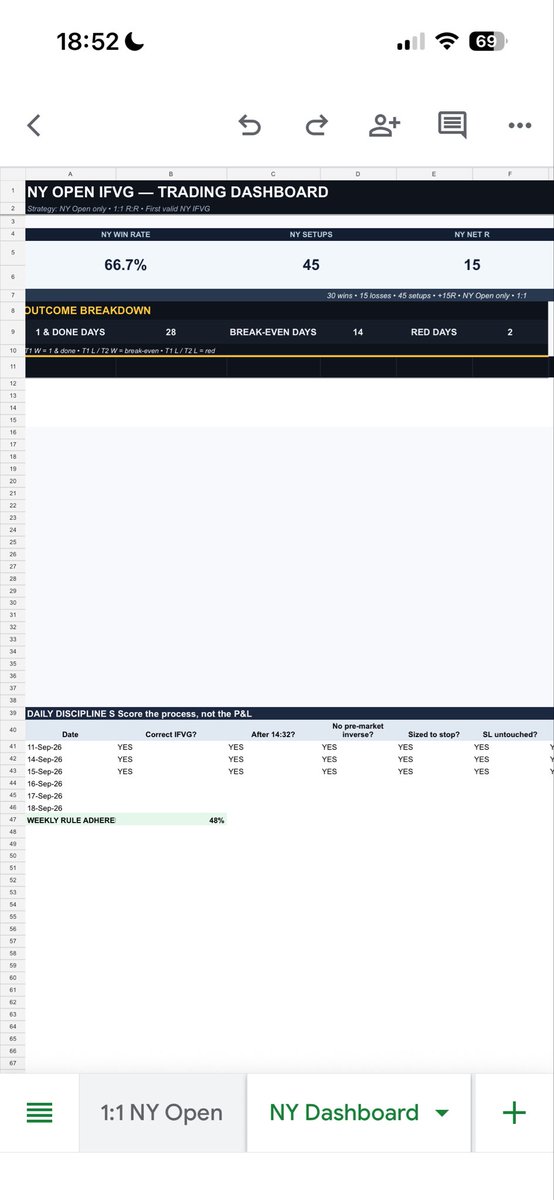The image size is (554, 1200).
Task: Open the three-dot more menu
Action: (519, 126)
